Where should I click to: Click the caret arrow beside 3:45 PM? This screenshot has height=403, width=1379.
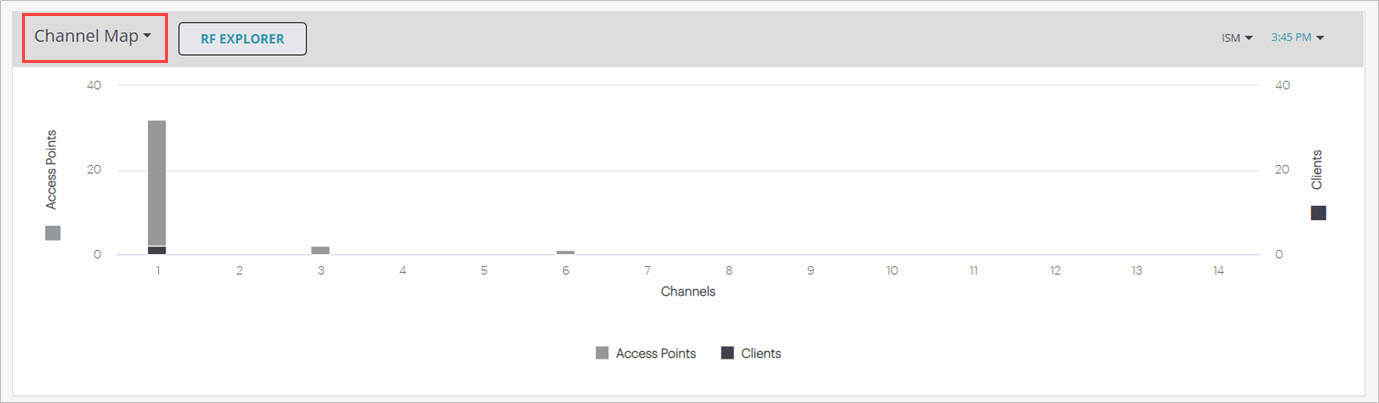[1320, 39]
